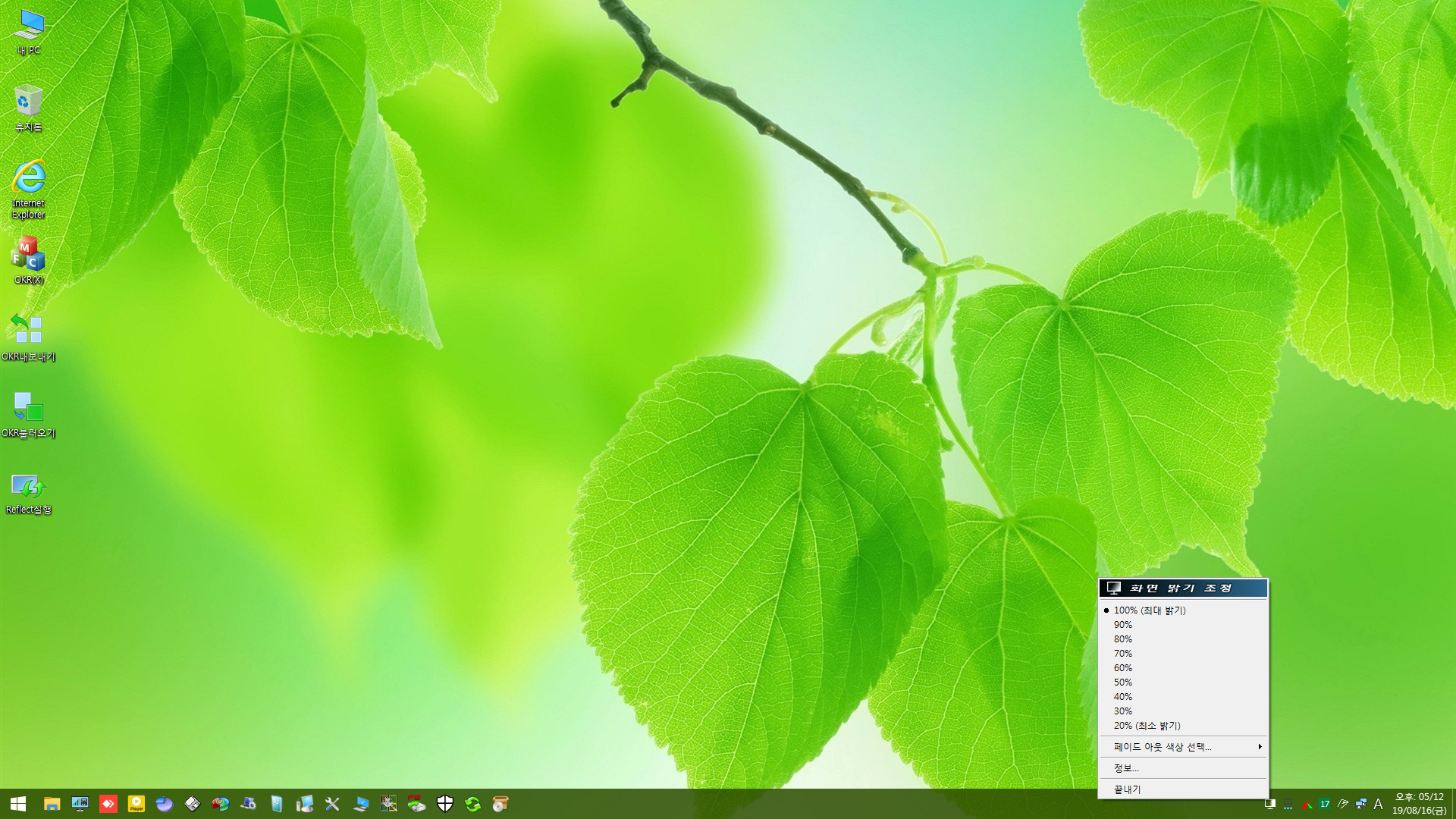
Task: Open the yellow Player taskbar icon
Action: (x=136, y=804)
